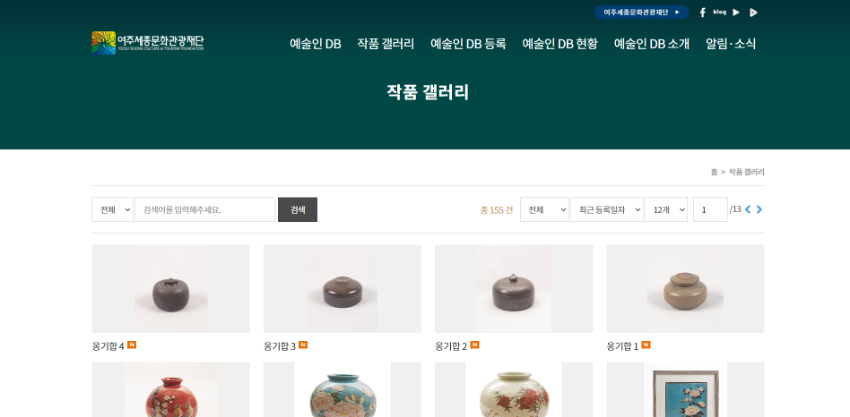Image resolution: width=850 pixels, height=417 pixels.
Task: Open the 예술인 DB menu
Action: (315, 44)
